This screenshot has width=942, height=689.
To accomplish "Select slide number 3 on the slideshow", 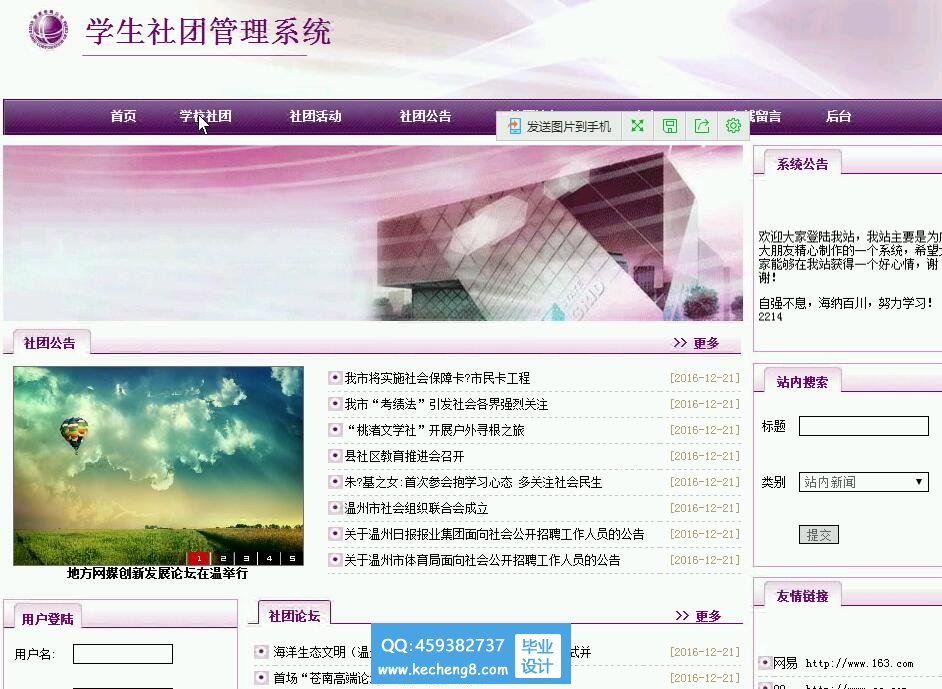I will coord(246,558).
